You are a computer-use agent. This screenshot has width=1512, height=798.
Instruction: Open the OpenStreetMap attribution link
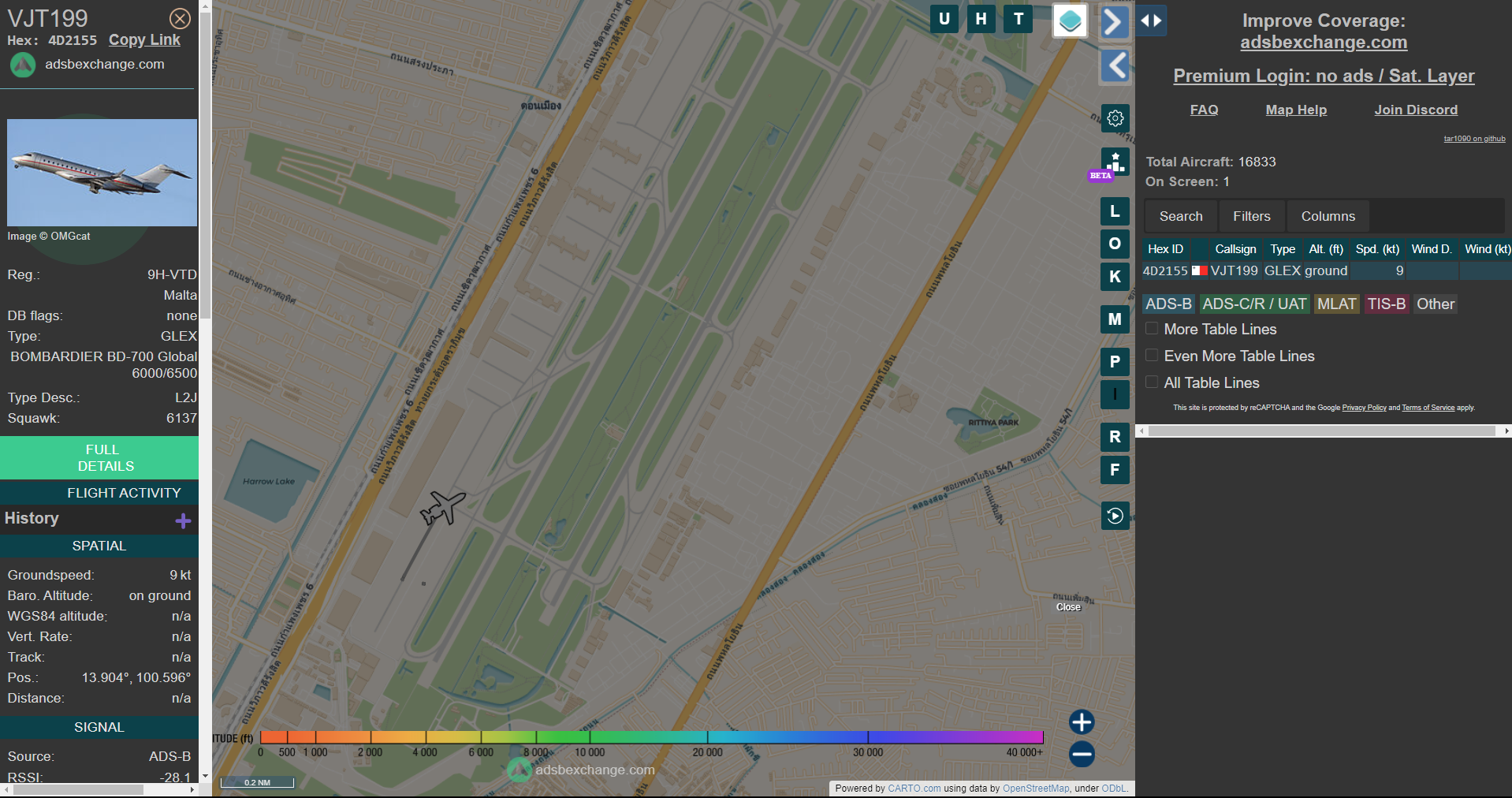(1036, 789)
